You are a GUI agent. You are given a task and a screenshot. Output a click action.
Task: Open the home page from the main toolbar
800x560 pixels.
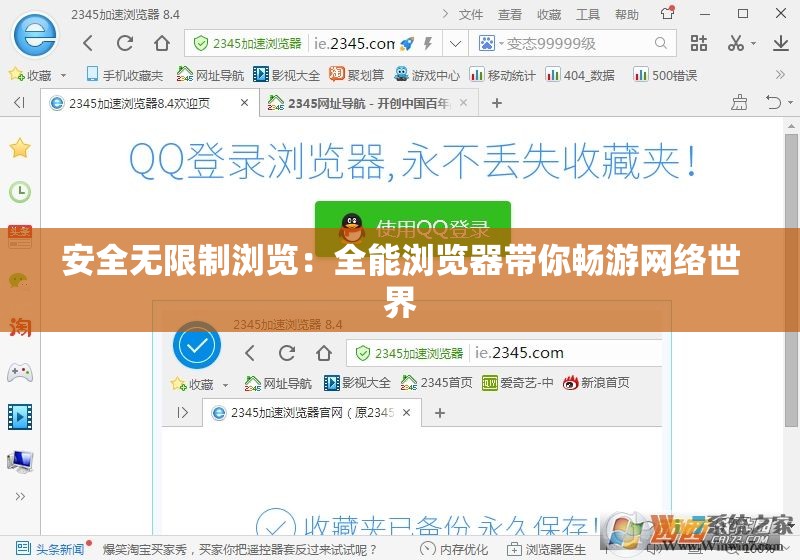162,43
